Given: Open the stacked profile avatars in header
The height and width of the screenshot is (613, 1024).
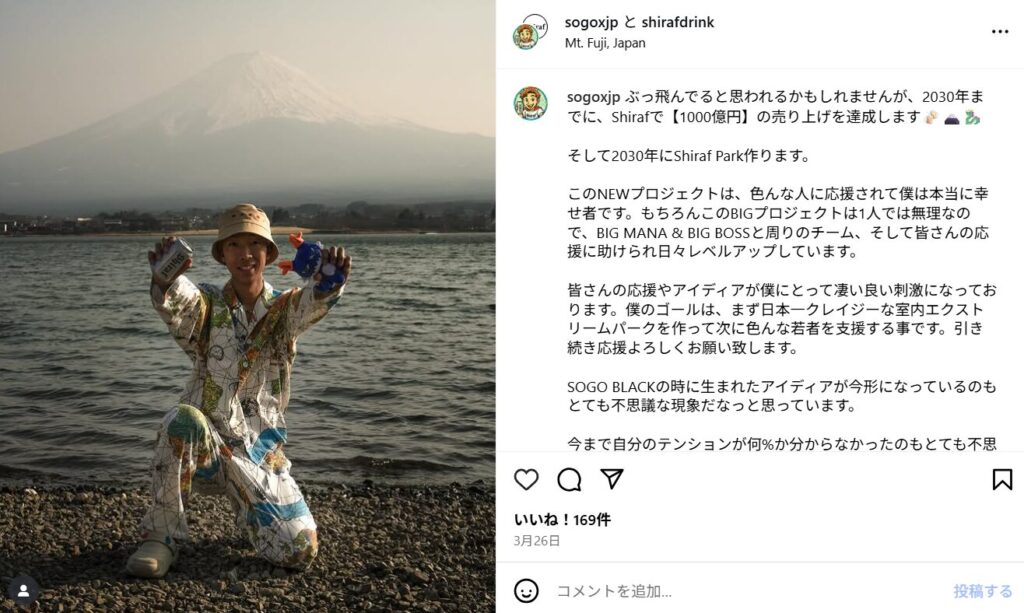Looking at the screenshot, I should [530, 31].
